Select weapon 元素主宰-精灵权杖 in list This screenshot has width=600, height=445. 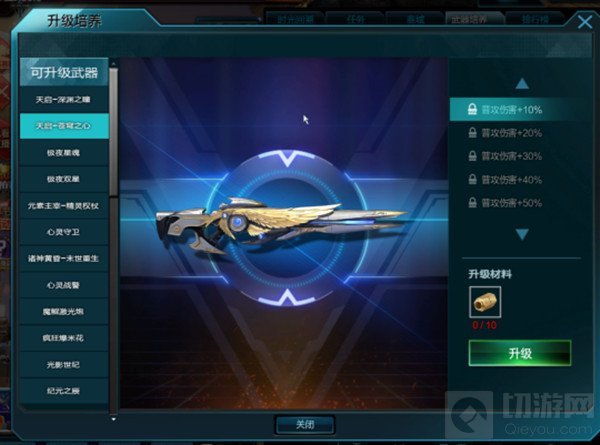pos(64,206)
